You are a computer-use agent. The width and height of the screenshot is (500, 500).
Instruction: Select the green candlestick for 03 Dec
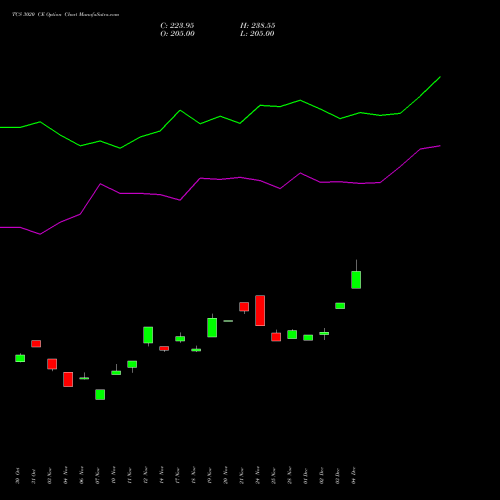340,306
